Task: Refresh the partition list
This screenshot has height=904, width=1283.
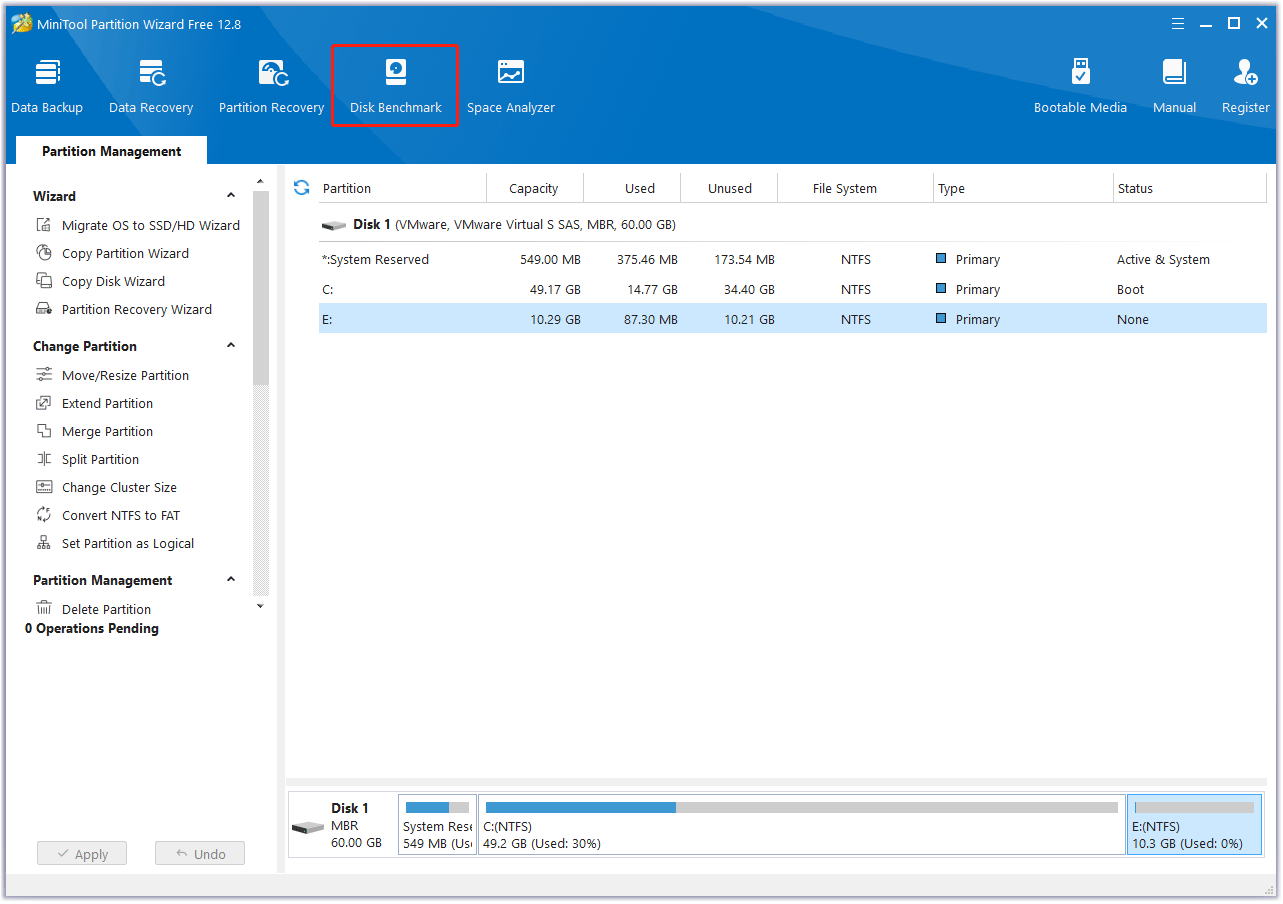Action: [x=301, y=187]
